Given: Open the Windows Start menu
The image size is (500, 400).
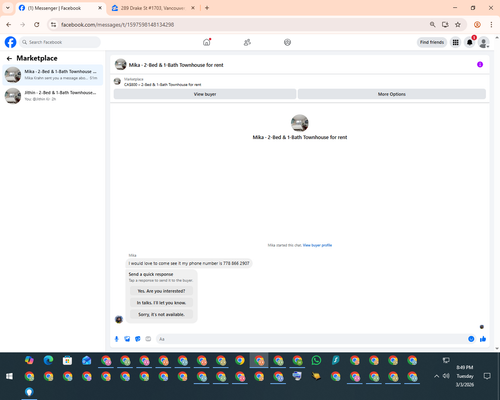Looking at the screenshot, I should pos(9,376).
